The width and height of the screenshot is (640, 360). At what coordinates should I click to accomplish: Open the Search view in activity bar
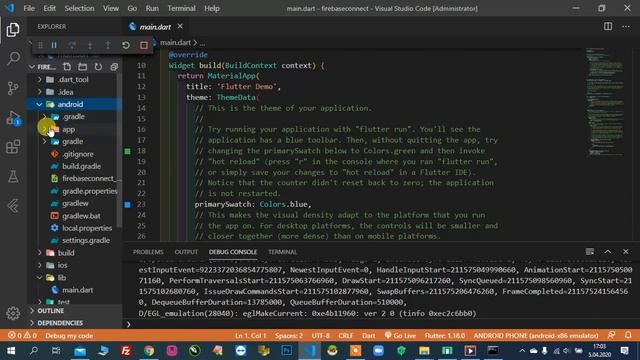pyautogui.click(x=13, y=58)
